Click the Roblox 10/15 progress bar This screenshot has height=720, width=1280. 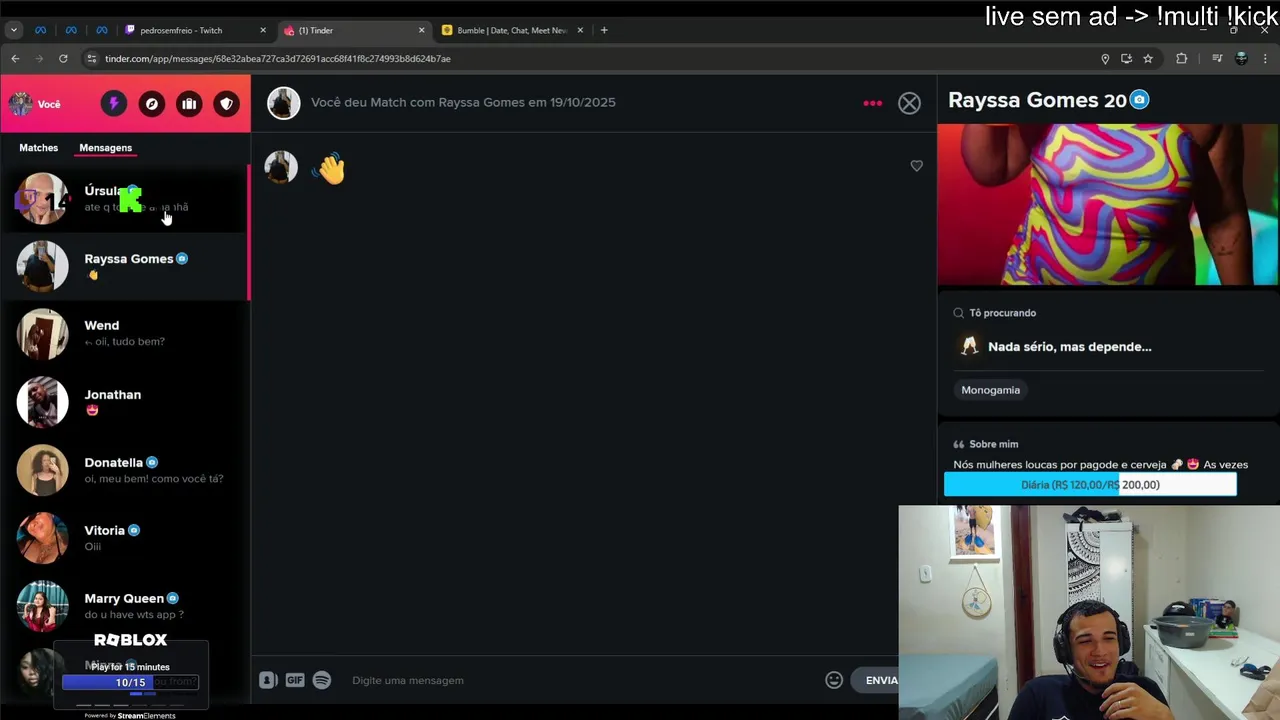130,683
